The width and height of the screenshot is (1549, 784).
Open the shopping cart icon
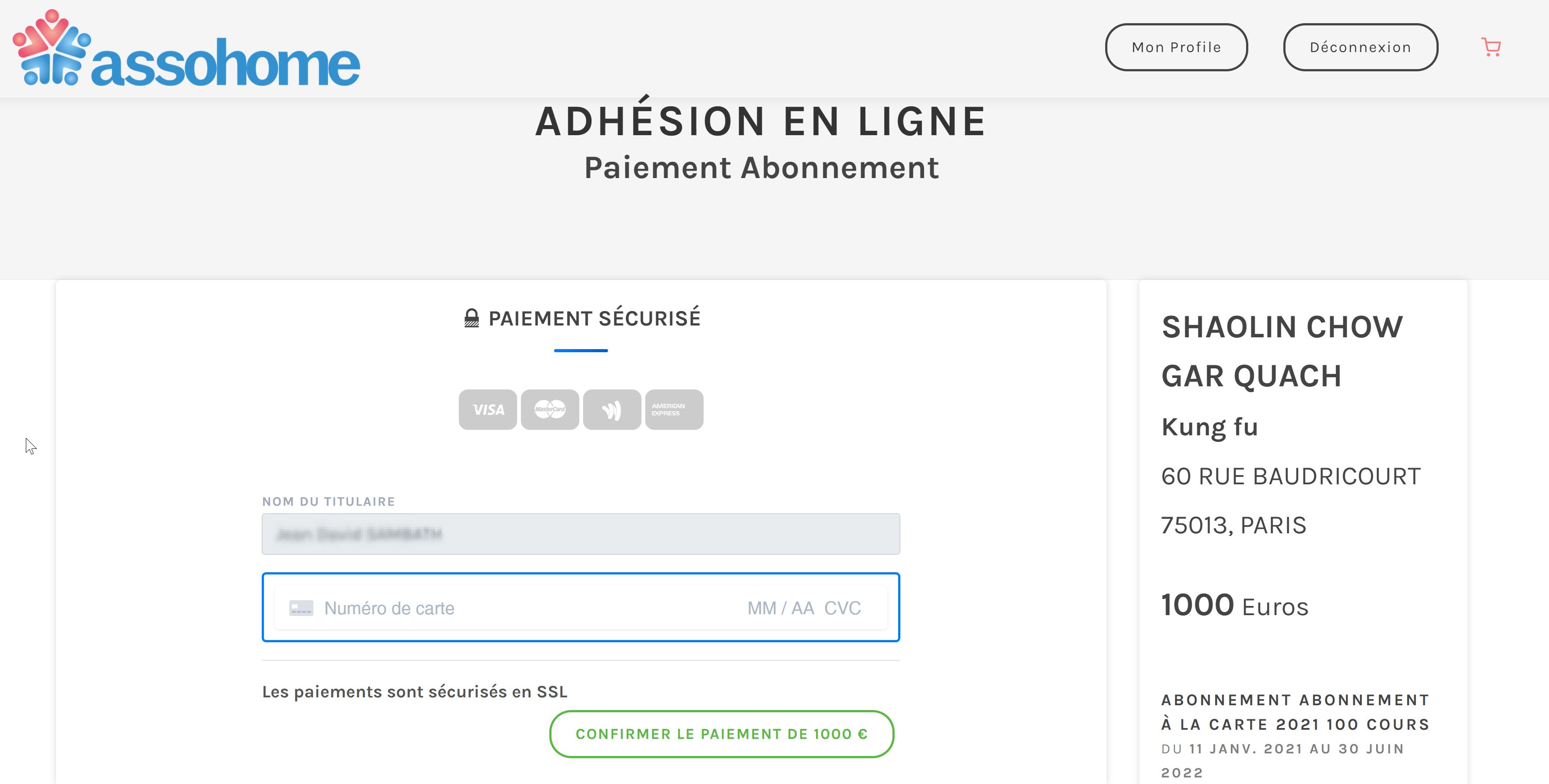pos(1491,47)
